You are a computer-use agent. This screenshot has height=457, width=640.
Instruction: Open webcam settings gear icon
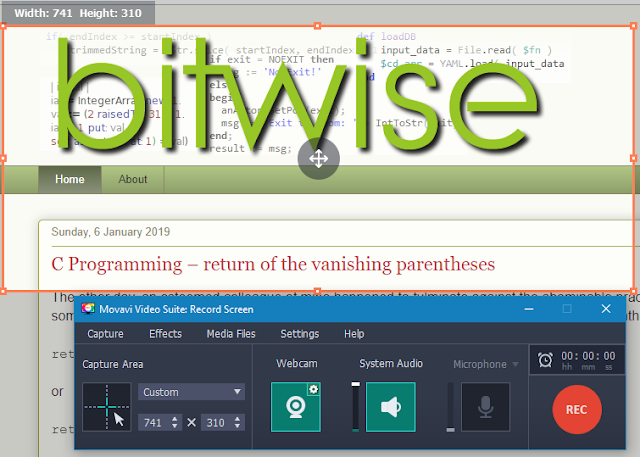coord(313,389)
